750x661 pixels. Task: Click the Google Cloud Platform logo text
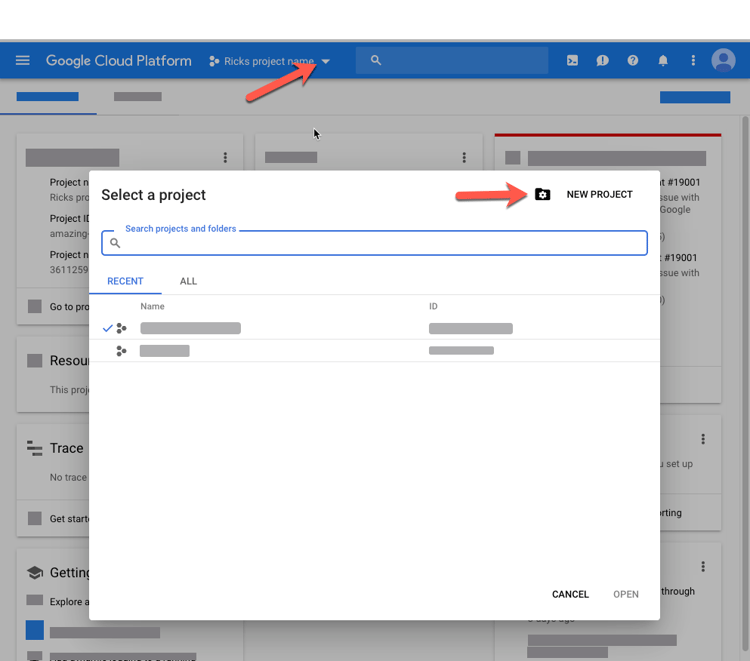click(x=119, y=61)
